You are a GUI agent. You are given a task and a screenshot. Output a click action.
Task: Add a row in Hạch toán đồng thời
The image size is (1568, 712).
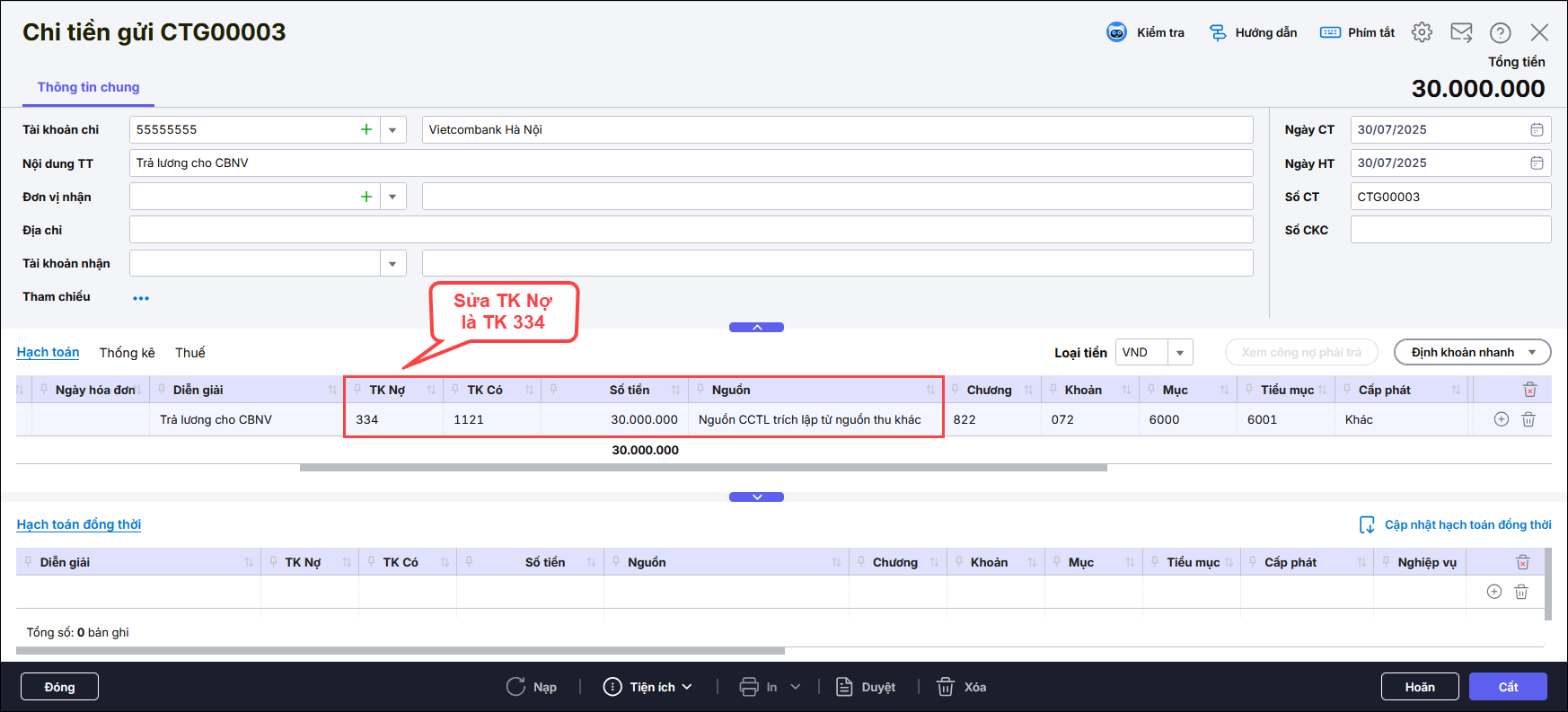point(1494,592)
